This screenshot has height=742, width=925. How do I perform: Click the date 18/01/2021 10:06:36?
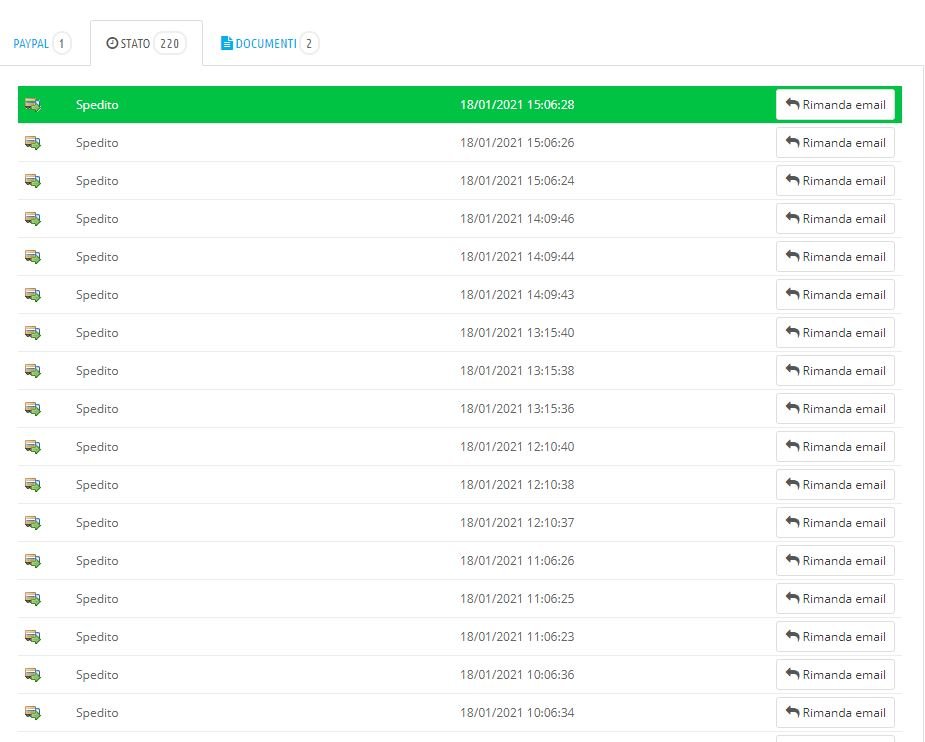point(517,675)
